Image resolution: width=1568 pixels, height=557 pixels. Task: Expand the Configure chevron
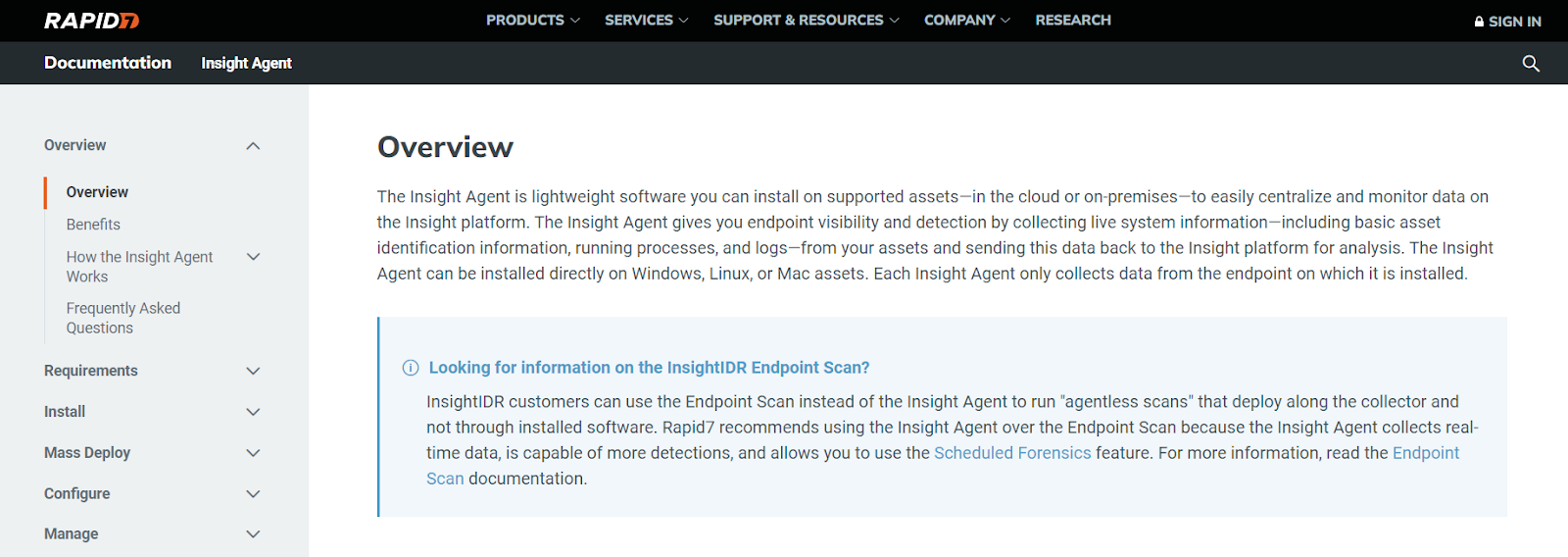click(253, 494)
